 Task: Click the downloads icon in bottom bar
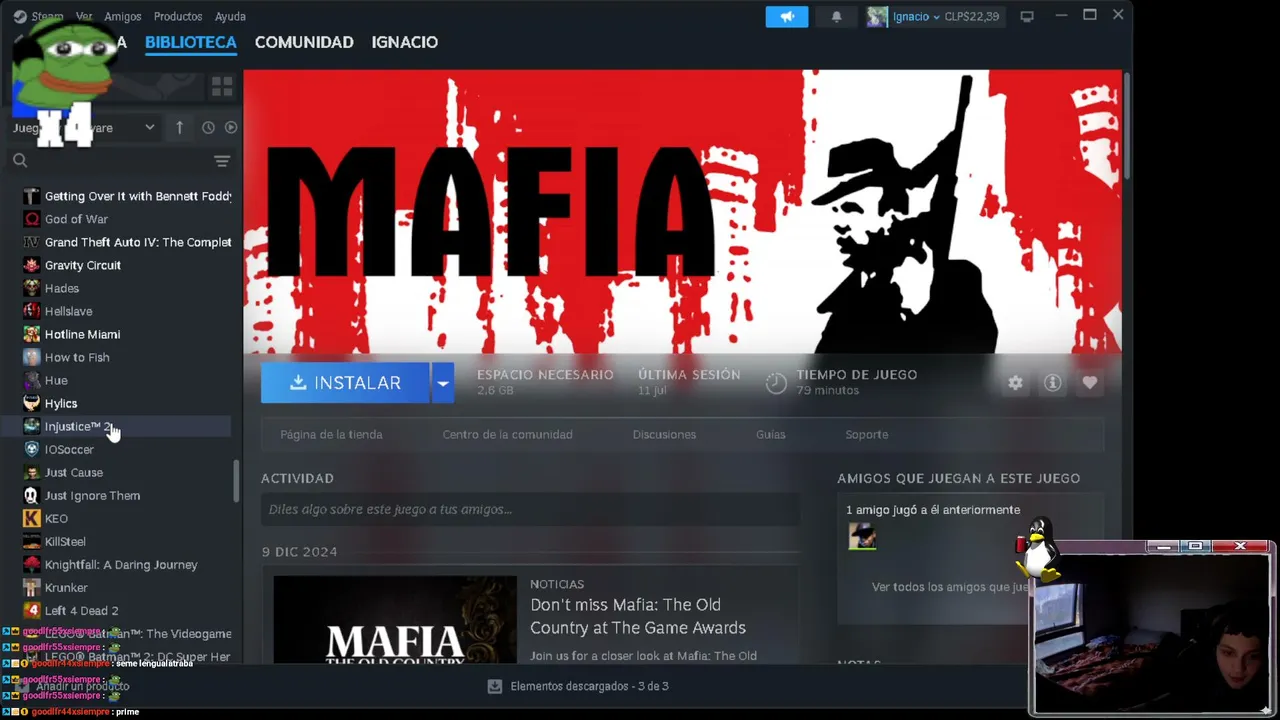[x=494, y=686]
